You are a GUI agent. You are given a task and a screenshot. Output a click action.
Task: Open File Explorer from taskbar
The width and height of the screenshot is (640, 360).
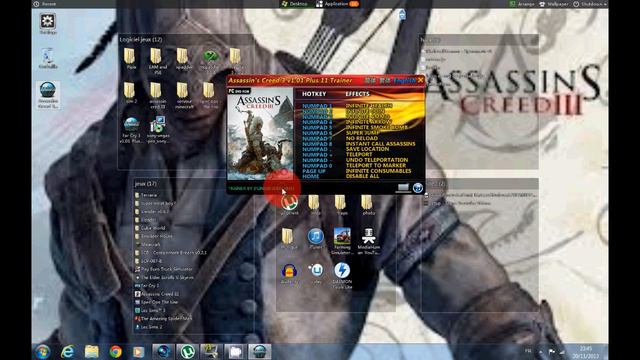coord(91,351)
